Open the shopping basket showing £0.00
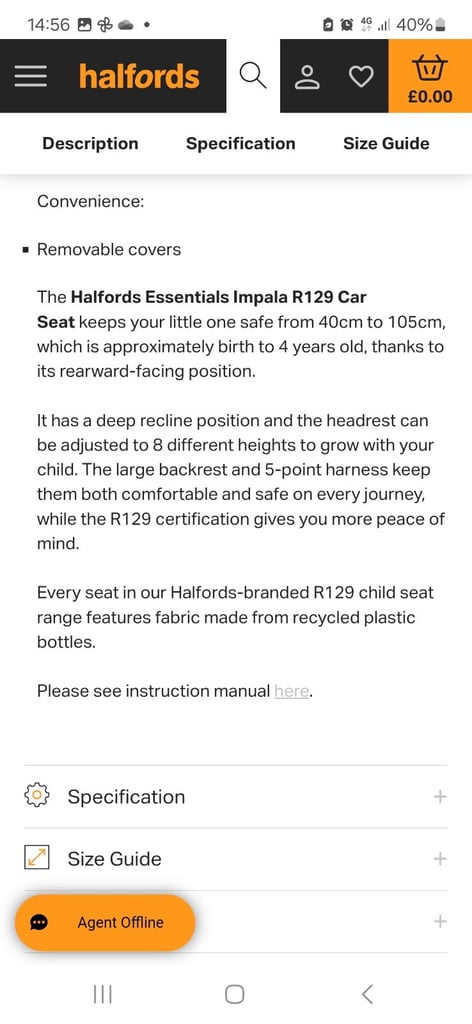Viewport: 472px width, 1024px height. pyautogui.click(x=430, y=76)
